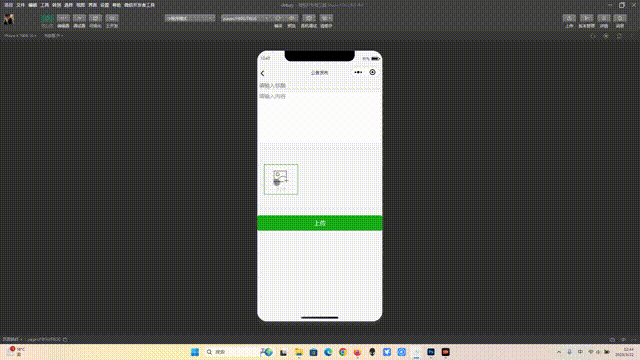Open Version Management (版本管理)
Screen dimensions: 640x360
pos(587,18)
